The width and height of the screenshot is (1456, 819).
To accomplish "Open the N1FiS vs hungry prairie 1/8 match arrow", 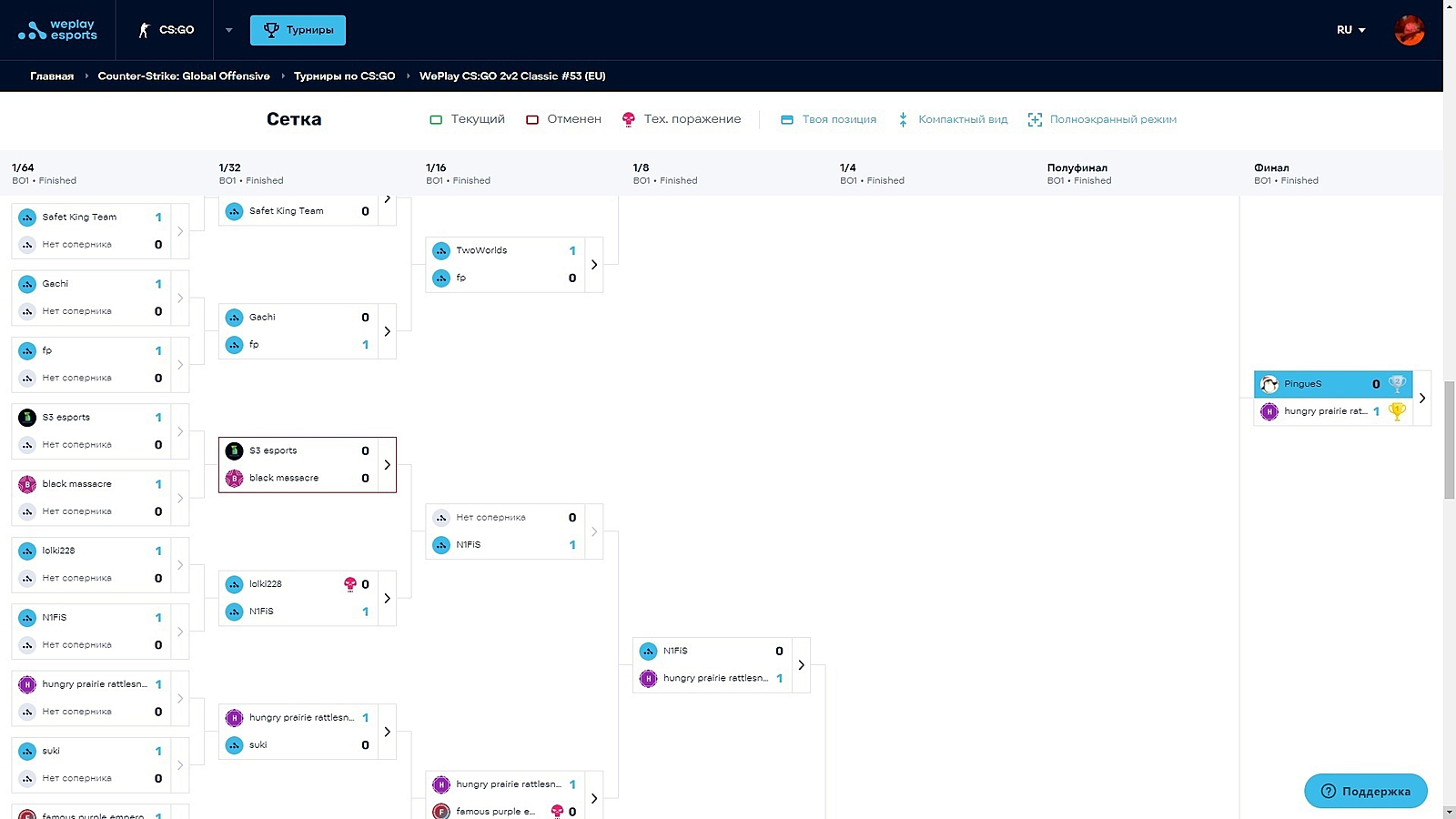I will click(802, 665).
